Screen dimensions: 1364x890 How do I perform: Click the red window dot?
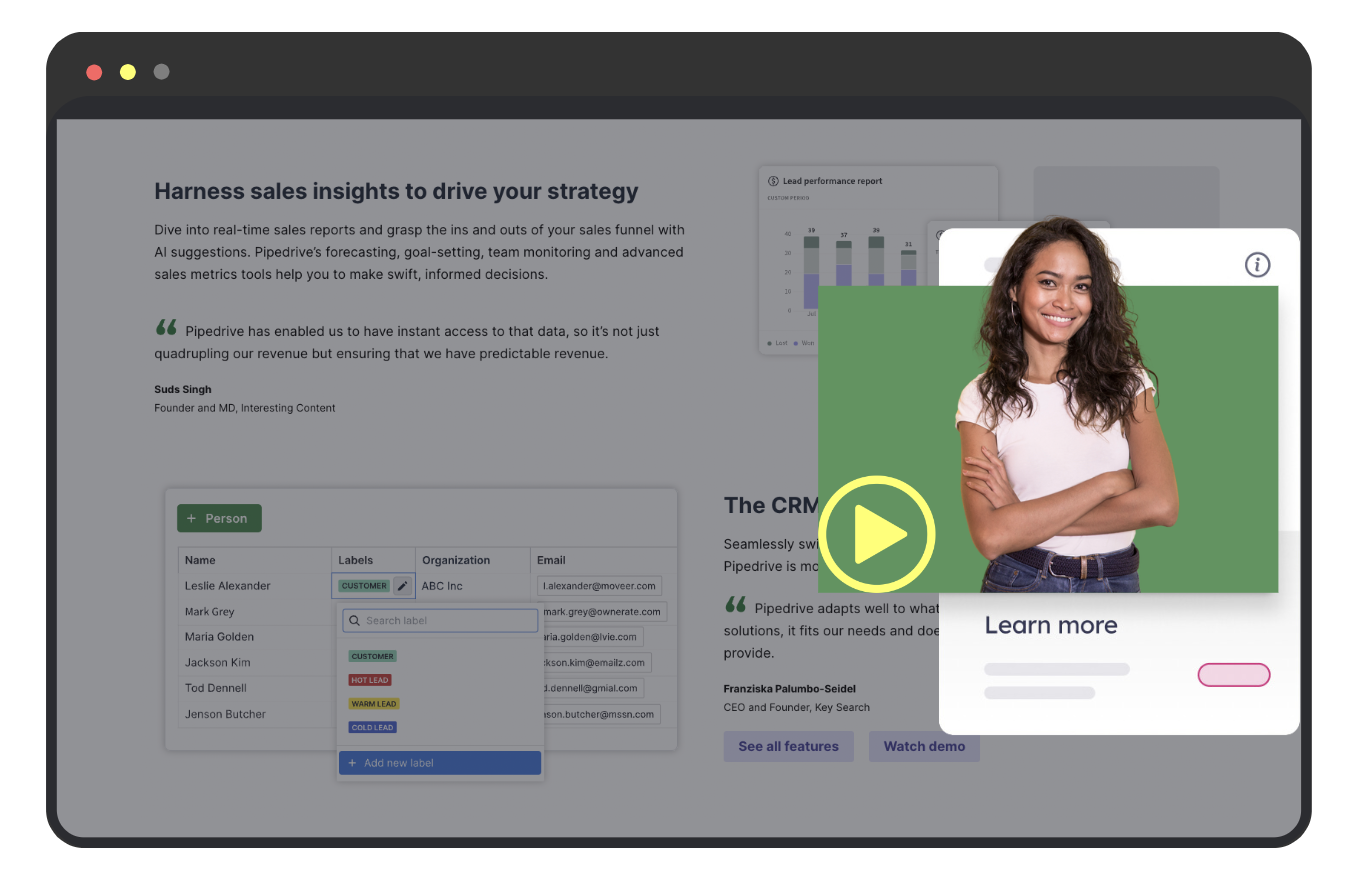[94, 72]
